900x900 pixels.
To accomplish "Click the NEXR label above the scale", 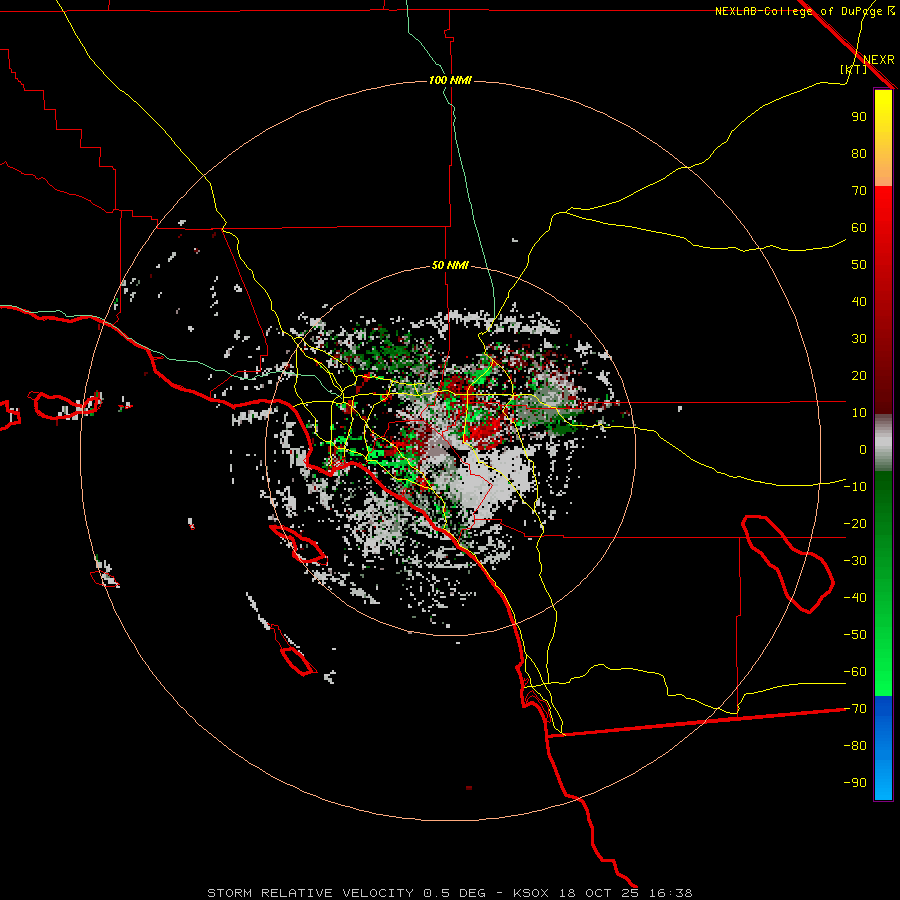I will (x=879, y=60).
